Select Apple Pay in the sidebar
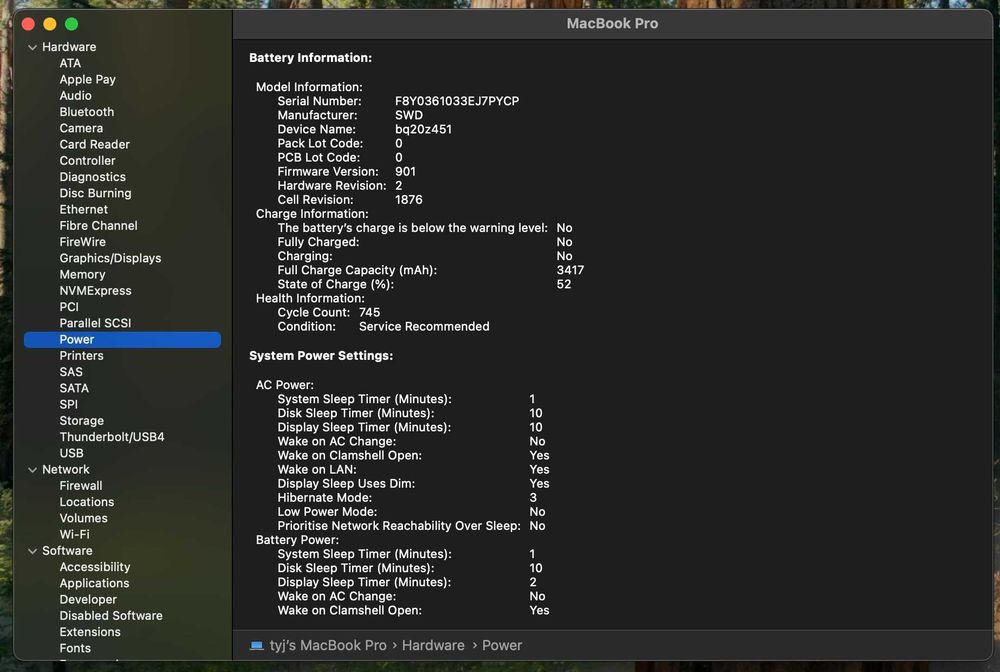The width and height of the screenshot is (1000, 672). click(x=87, y=80)
